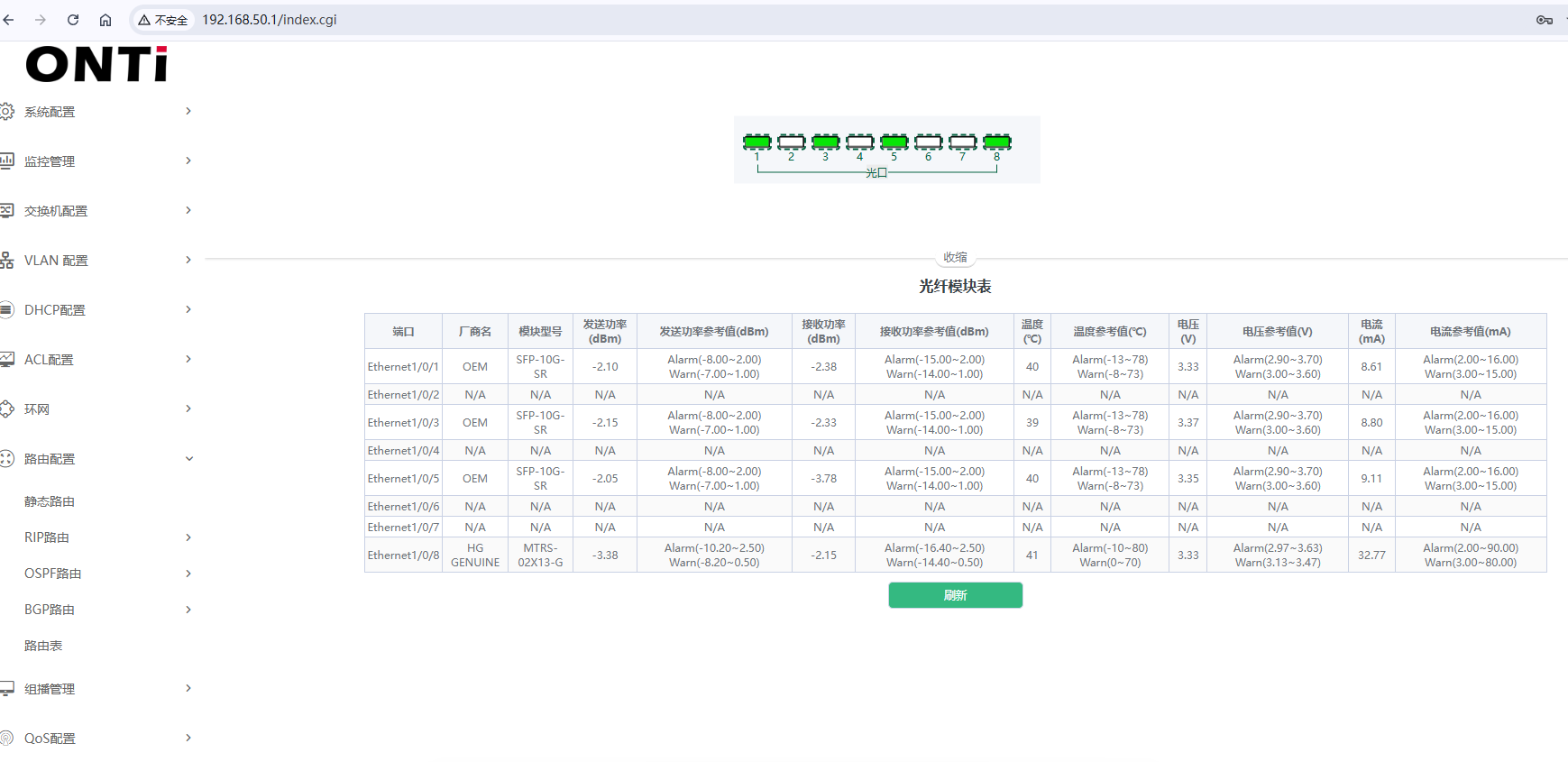Collapse the panel using 收缩 toggle
This screenshot has width=1568, height=762.
955,258
